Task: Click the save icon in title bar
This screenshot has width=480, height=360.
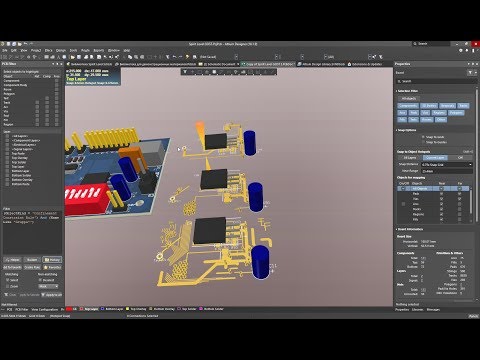Action: coord(9,44)
